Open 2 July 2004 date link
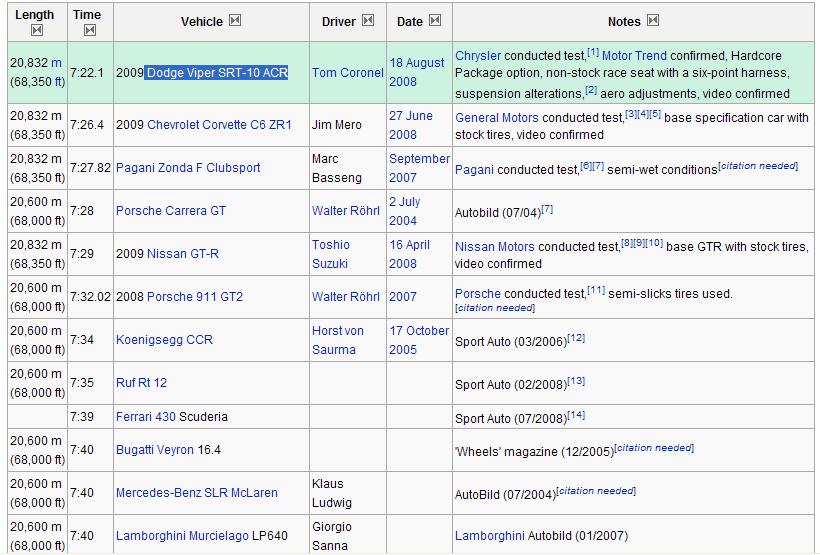820x555 pixels. (405, 211)
